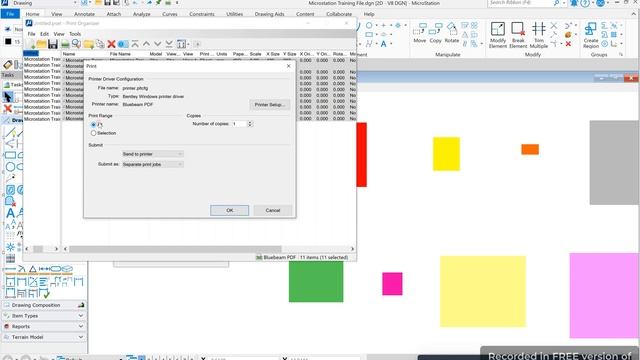
Task: Open File backstage tab in MicroStation
Action: click(x=10, y=14)
